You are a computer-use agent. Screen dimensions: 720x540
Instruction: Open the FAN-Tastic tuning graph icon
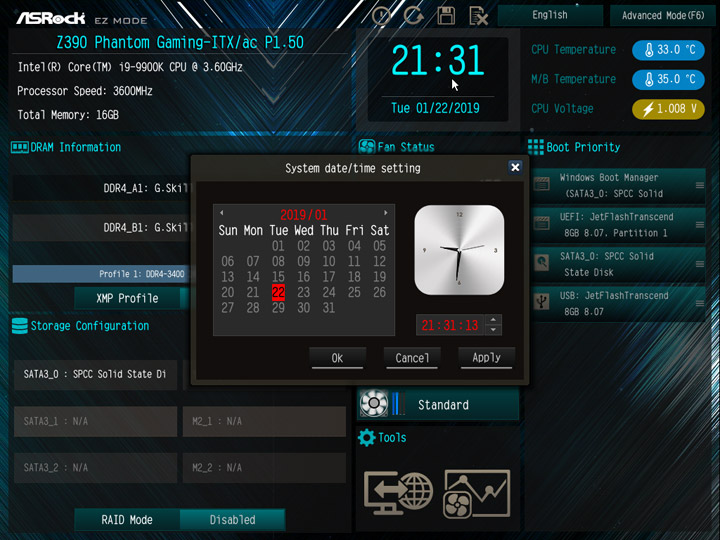click(x=477, y=494)
